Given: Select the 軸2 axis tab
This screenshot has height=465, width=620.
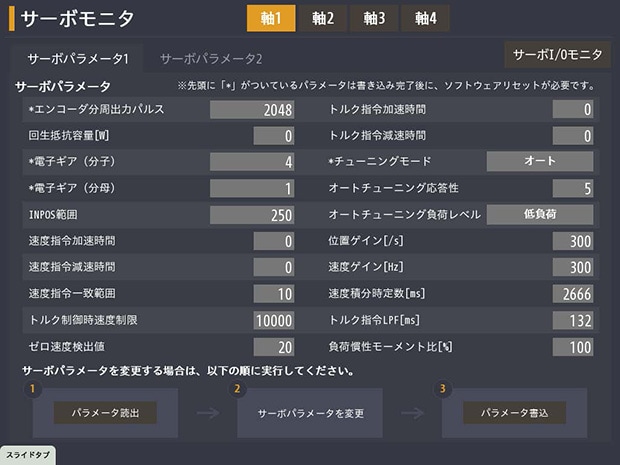Looking at the screenshot, I should [x=323, y=18].
